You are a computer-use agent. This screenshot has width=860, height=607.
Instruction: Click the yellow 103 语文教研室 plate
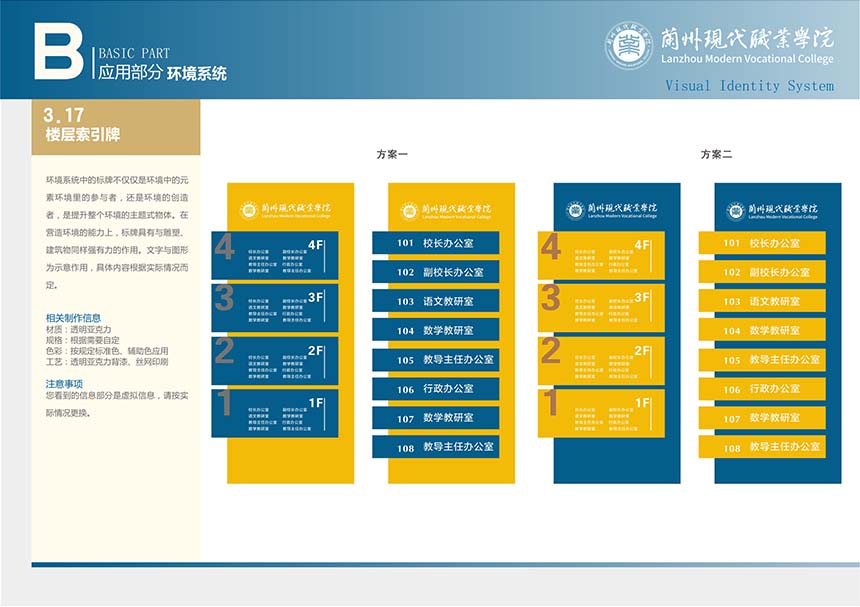tap(761, 301)
